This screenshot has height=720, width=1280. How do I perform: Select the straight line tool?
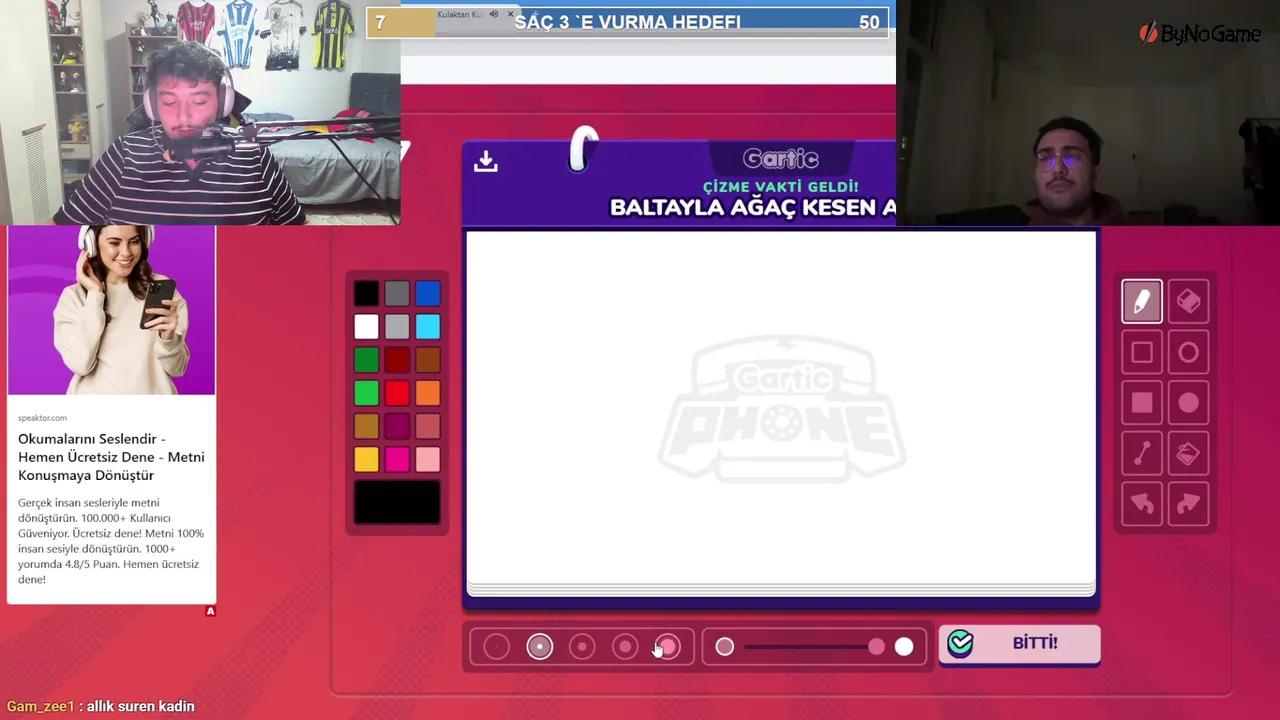tap(1142, 452)
